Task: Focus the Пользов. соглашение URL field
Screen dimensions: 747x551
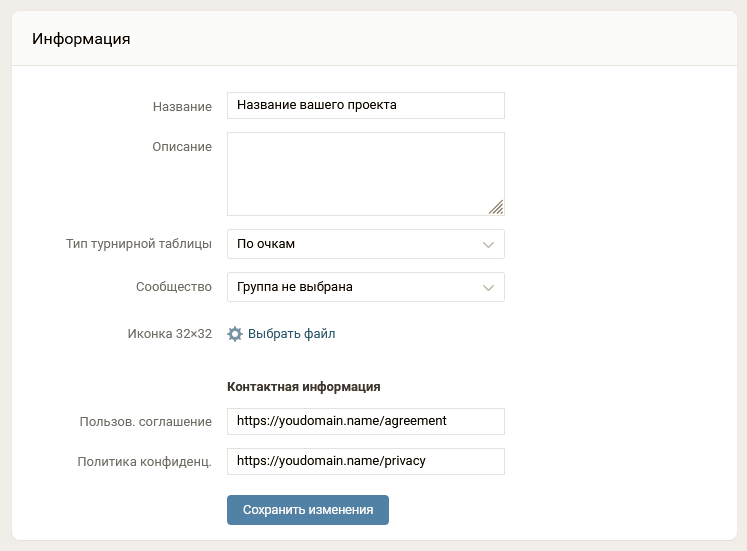Action: [365, 421]
